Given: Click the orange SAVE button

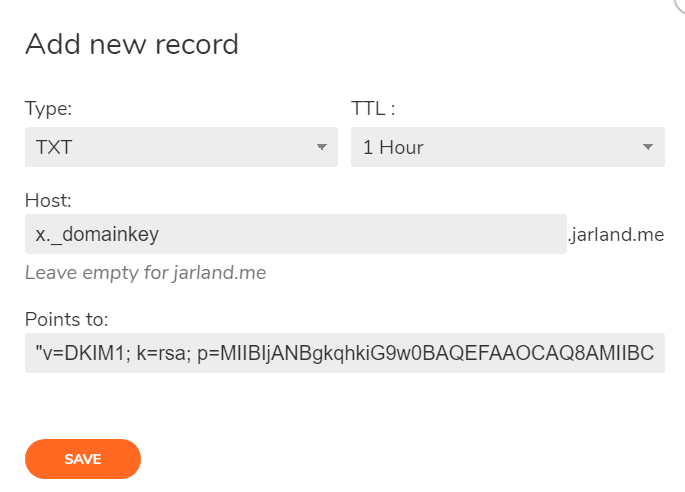Looking at the screenshot, I should coord(83,459).
